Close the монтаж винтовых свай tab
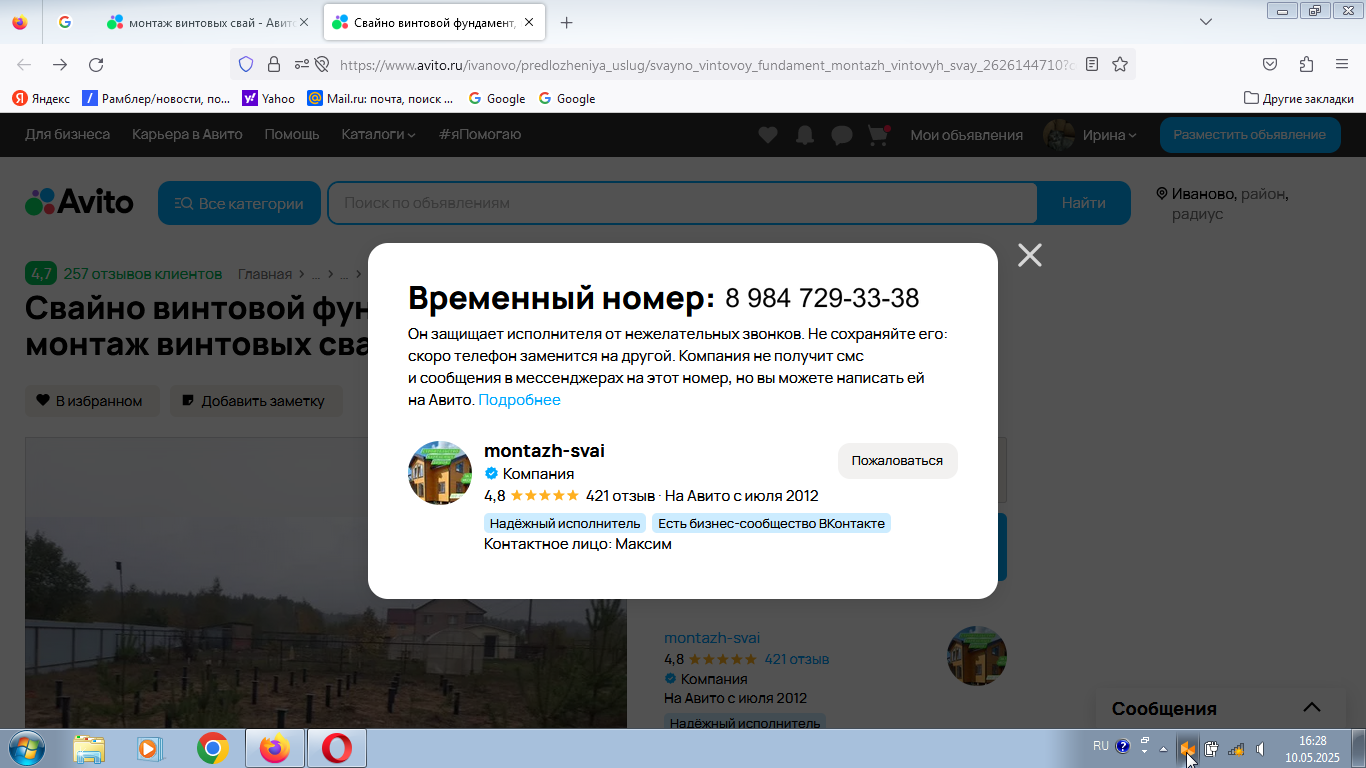The height and width of the screenshot is (768, 1366). tap(304, 22)
